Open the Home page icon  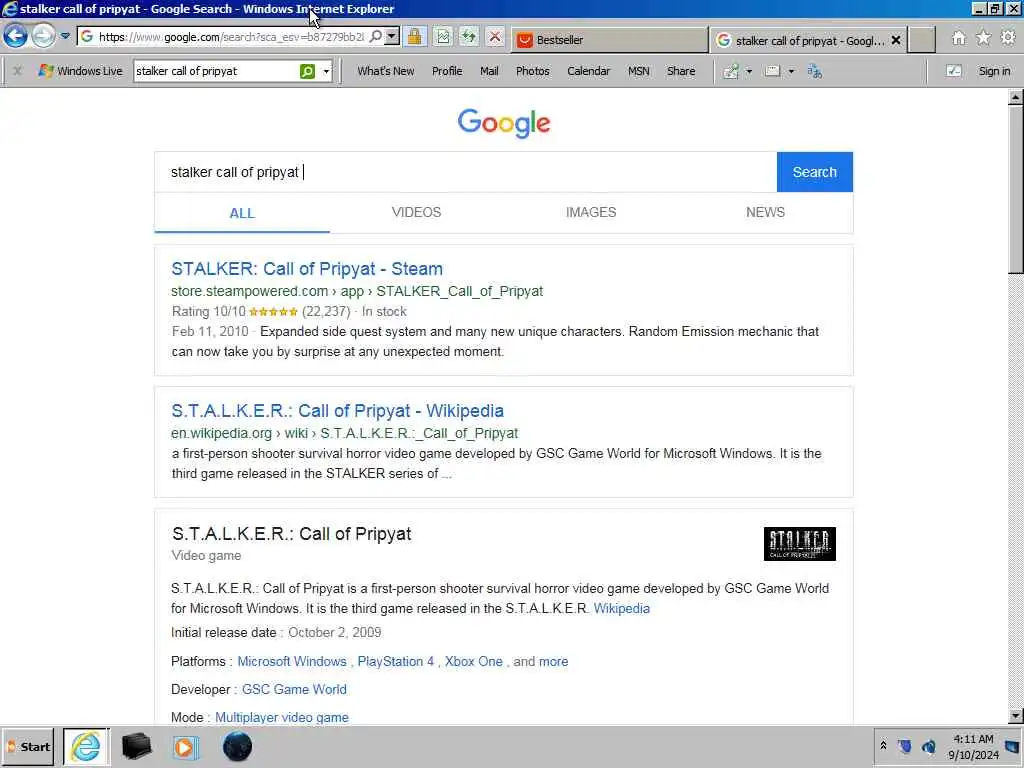click(x=958, y=39)
